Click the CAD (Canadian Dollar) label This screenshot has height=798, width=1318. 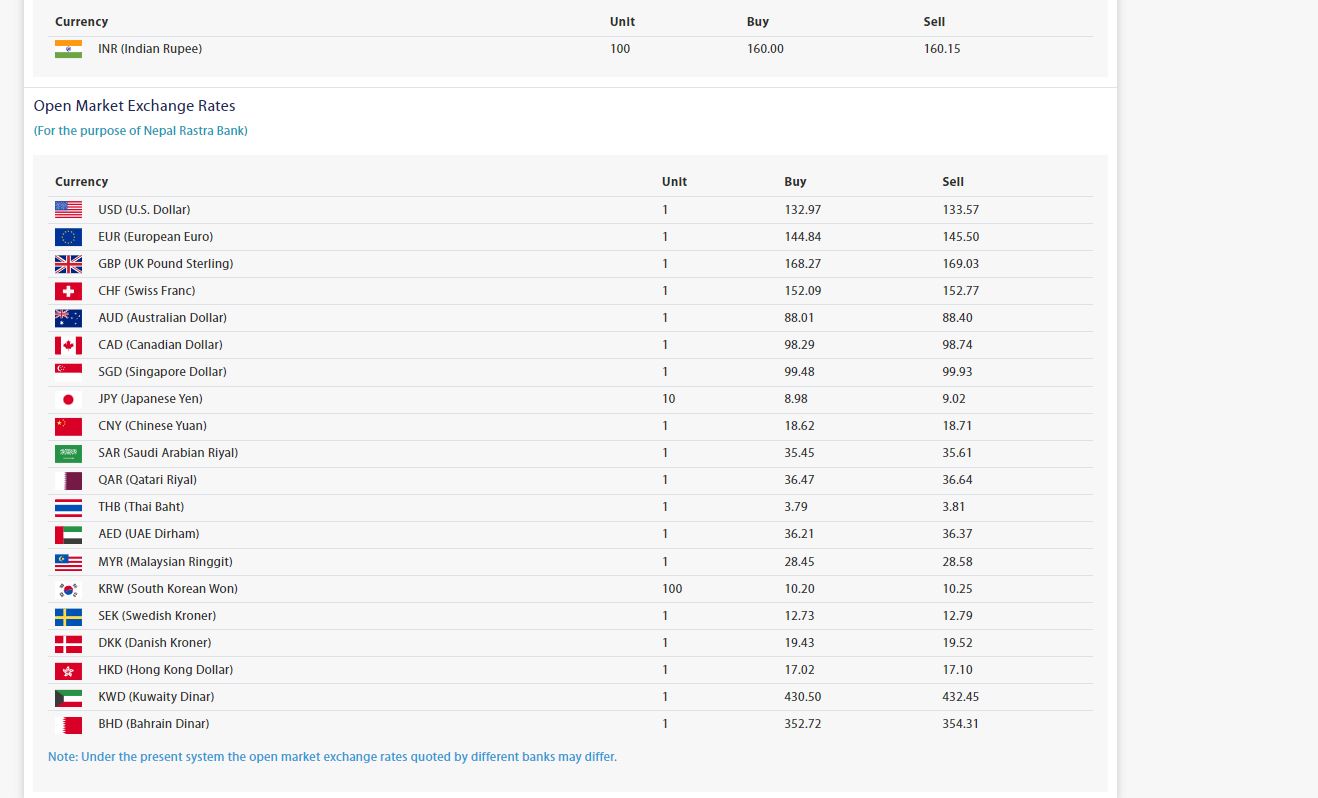click(x=160, y=345)
